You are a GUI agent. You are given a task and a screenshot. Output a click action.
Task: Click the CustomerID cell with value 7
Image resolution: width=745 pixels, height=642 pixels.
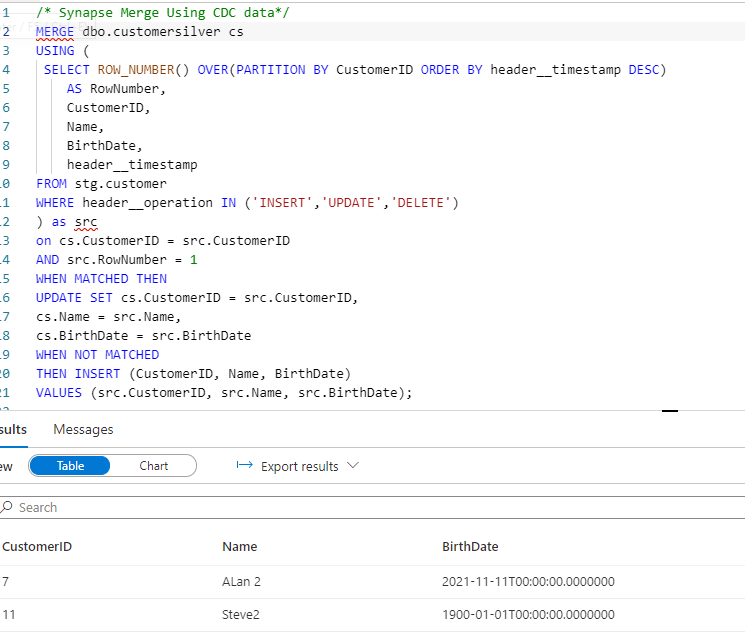6,581
